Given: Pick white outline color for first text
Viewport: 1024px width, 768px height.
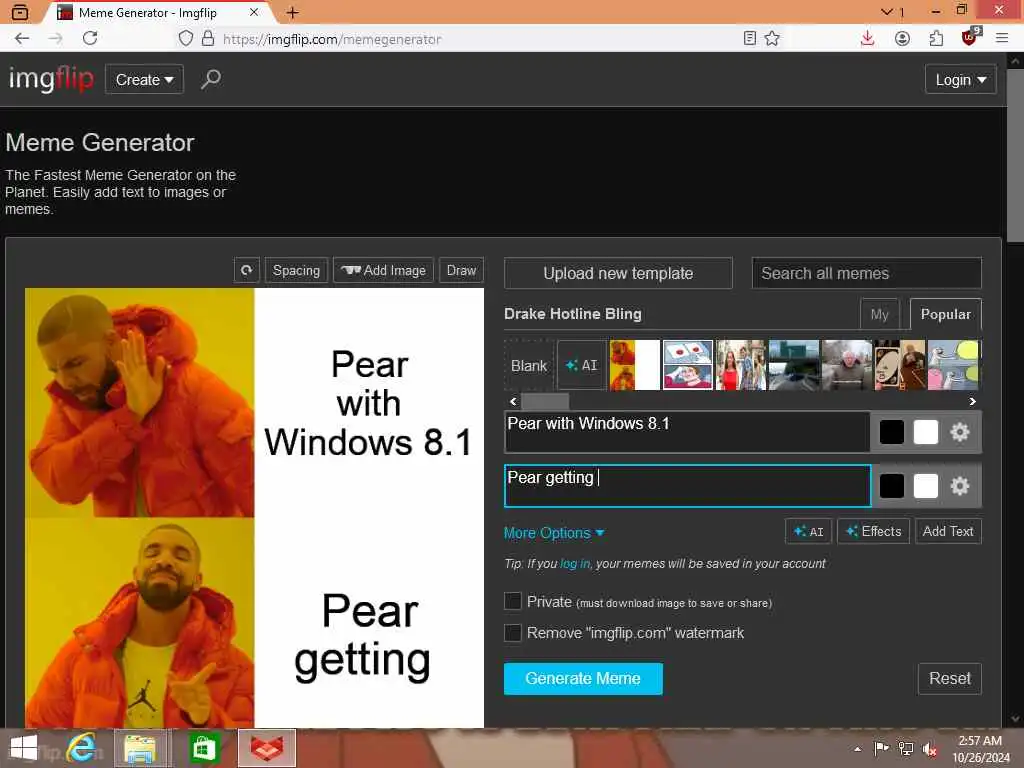Looking at the screenshot, I should click(x=925, y=432).
